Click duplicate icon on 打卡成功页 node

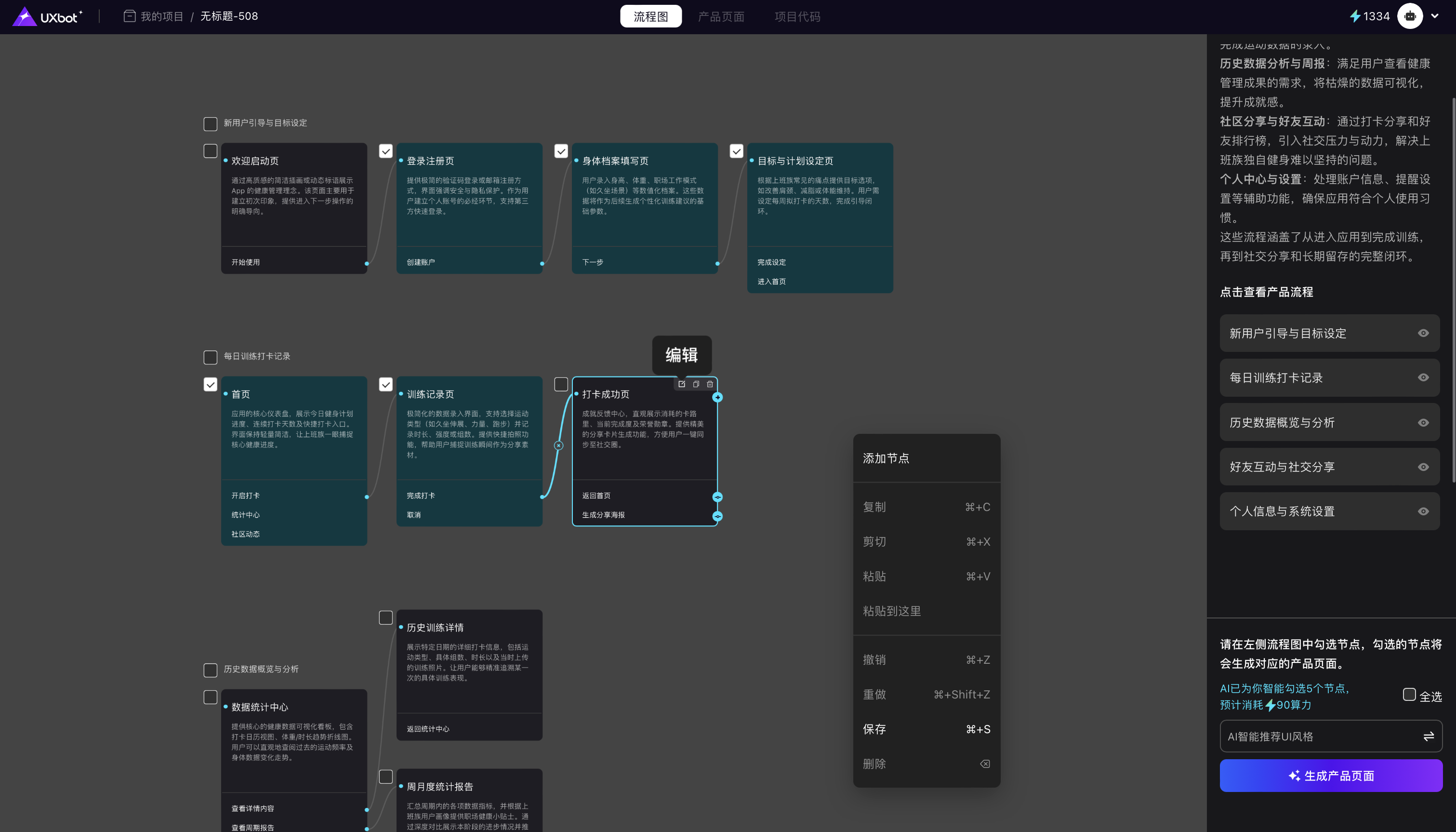point(696,384)
